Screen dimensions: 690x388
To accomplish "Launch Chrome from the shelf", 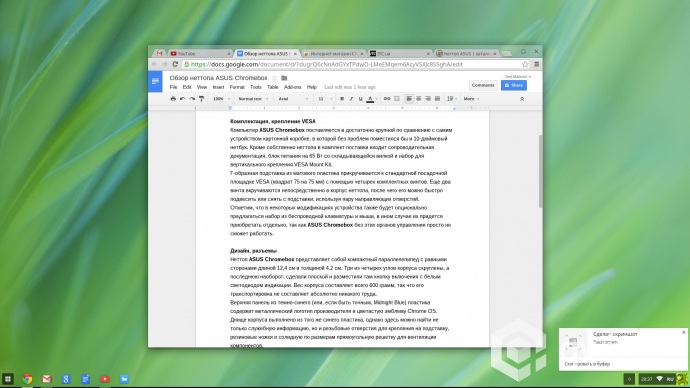I will pyautogui.click(x=27, y=379).
